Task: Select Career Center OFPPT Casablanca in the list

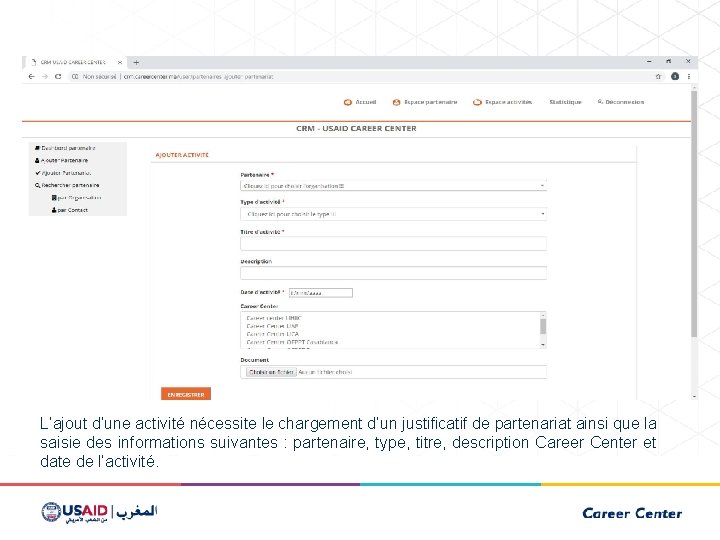Action: pos(292,343)
